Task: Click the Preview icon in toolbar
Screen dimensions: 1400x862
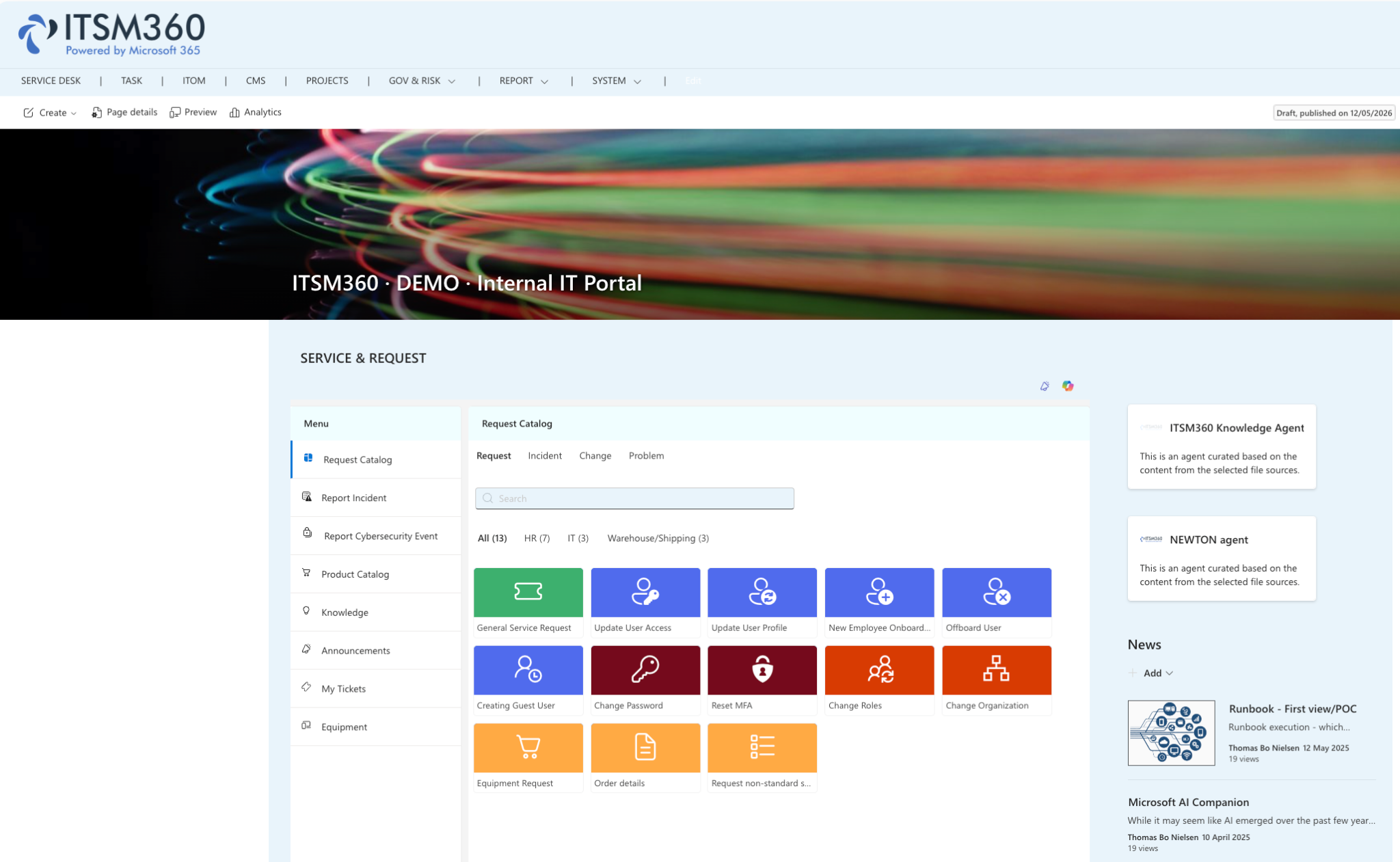Action: 175,112
